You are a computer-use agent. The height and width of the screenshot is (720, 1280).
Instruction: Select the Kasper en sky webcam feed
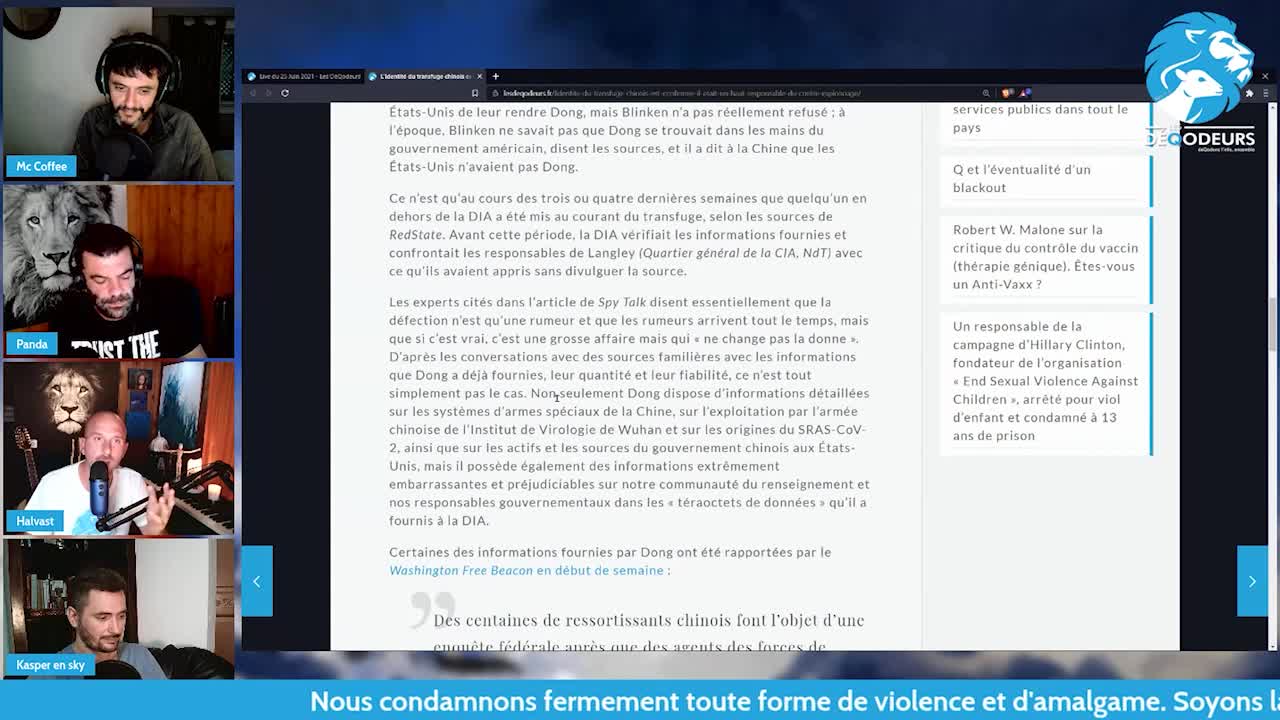click(118, 608)
